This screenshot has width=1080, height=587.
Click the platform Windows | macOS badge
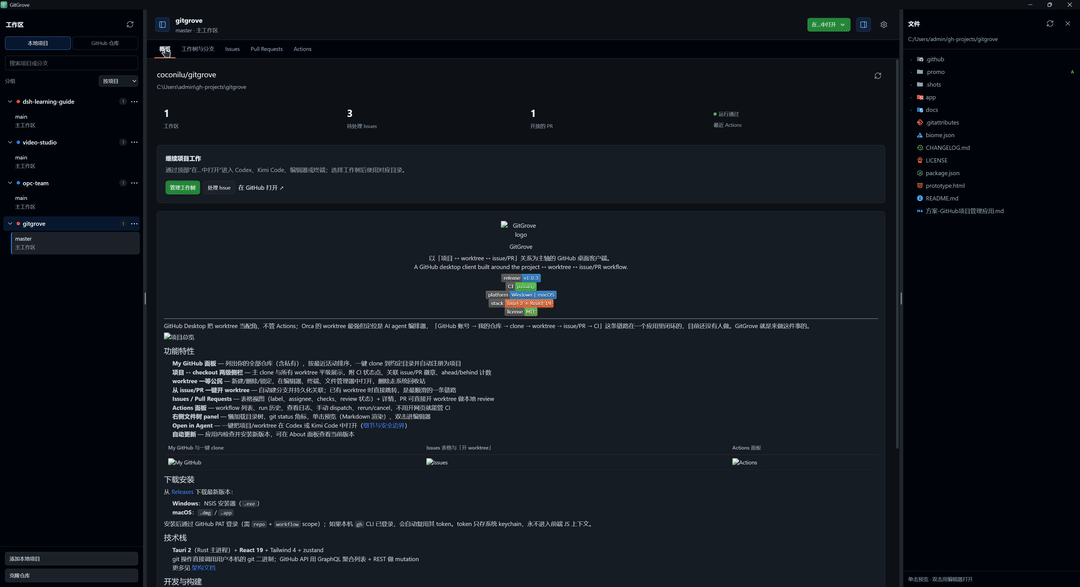pyautogui.click(x=521, y=295)
